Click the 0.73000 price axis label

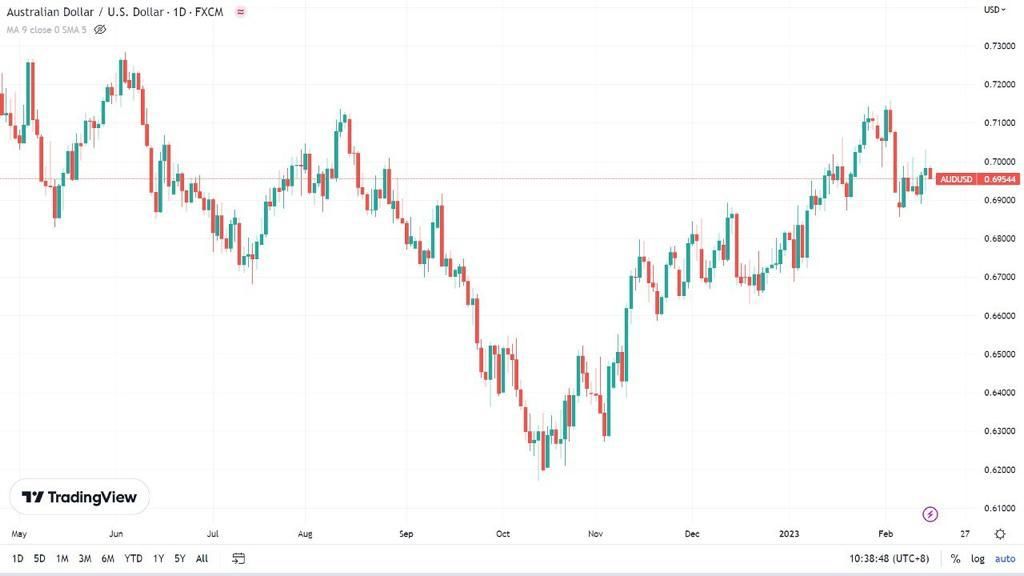(999, 46)
